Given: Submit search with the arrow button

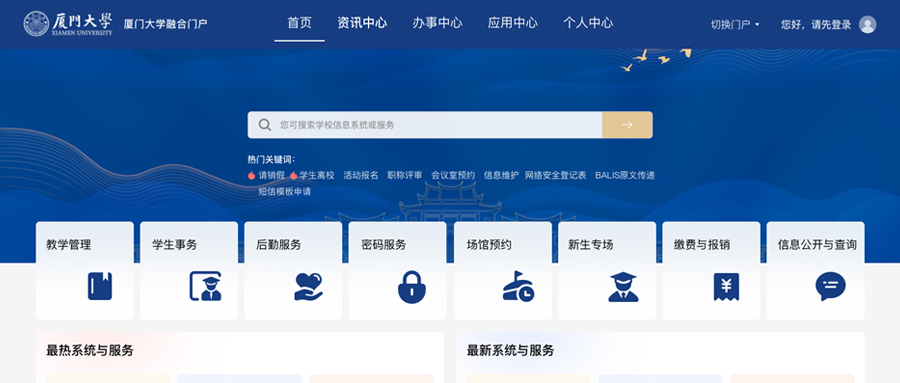Looking at the screenshot, I should pos(627,125).
